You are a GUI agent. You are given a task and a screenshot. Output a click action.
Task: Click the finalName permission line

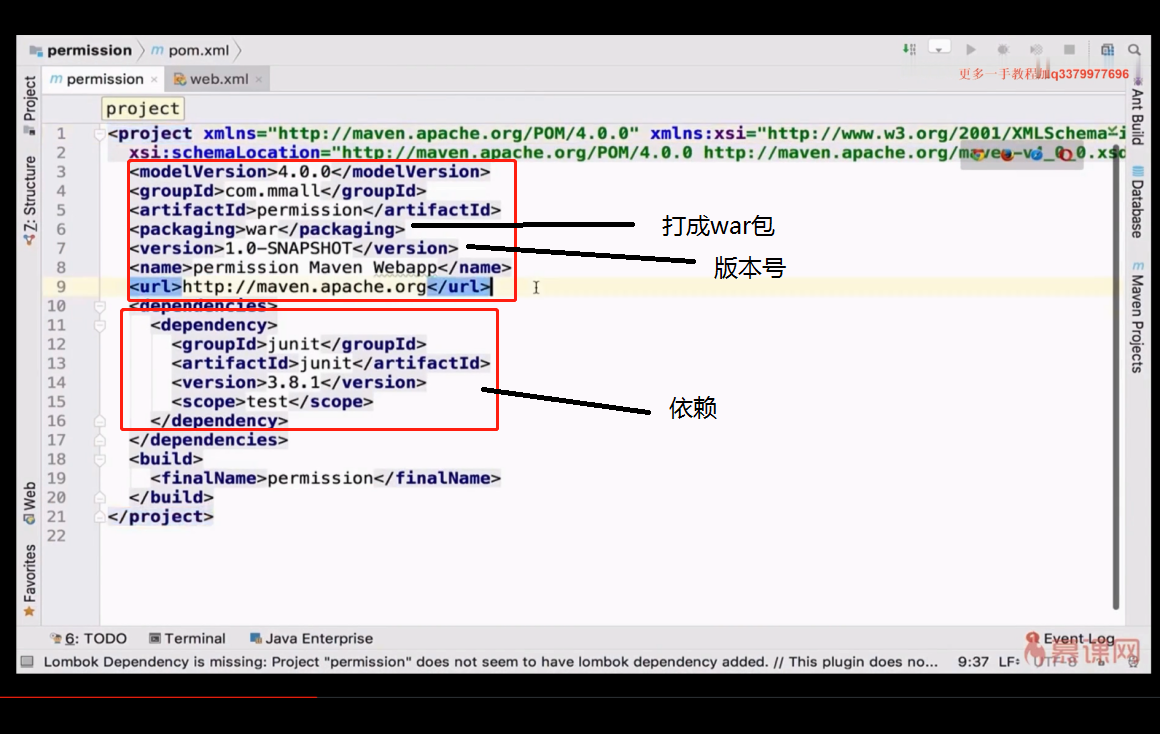tap(326, 479)
